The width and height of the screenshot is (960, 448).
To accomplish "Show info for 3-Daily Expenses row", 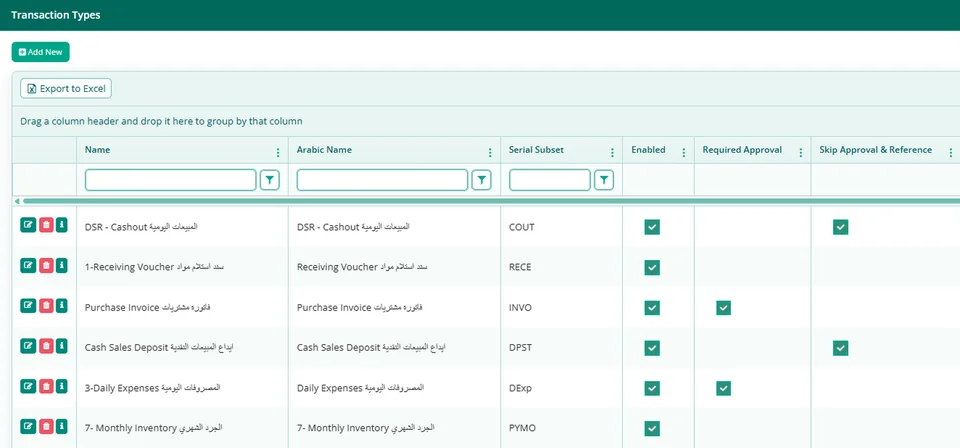I will 61,386.
